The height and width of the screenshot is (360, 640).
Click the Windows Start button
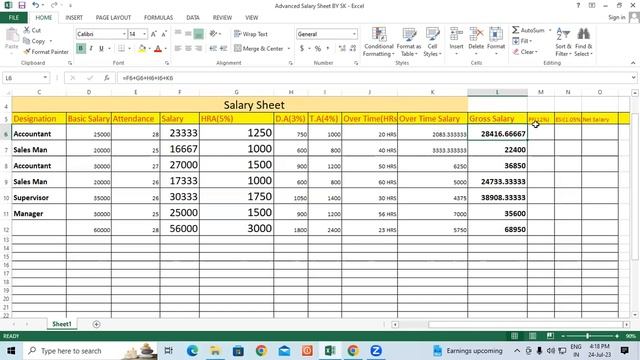pos(11,351)
